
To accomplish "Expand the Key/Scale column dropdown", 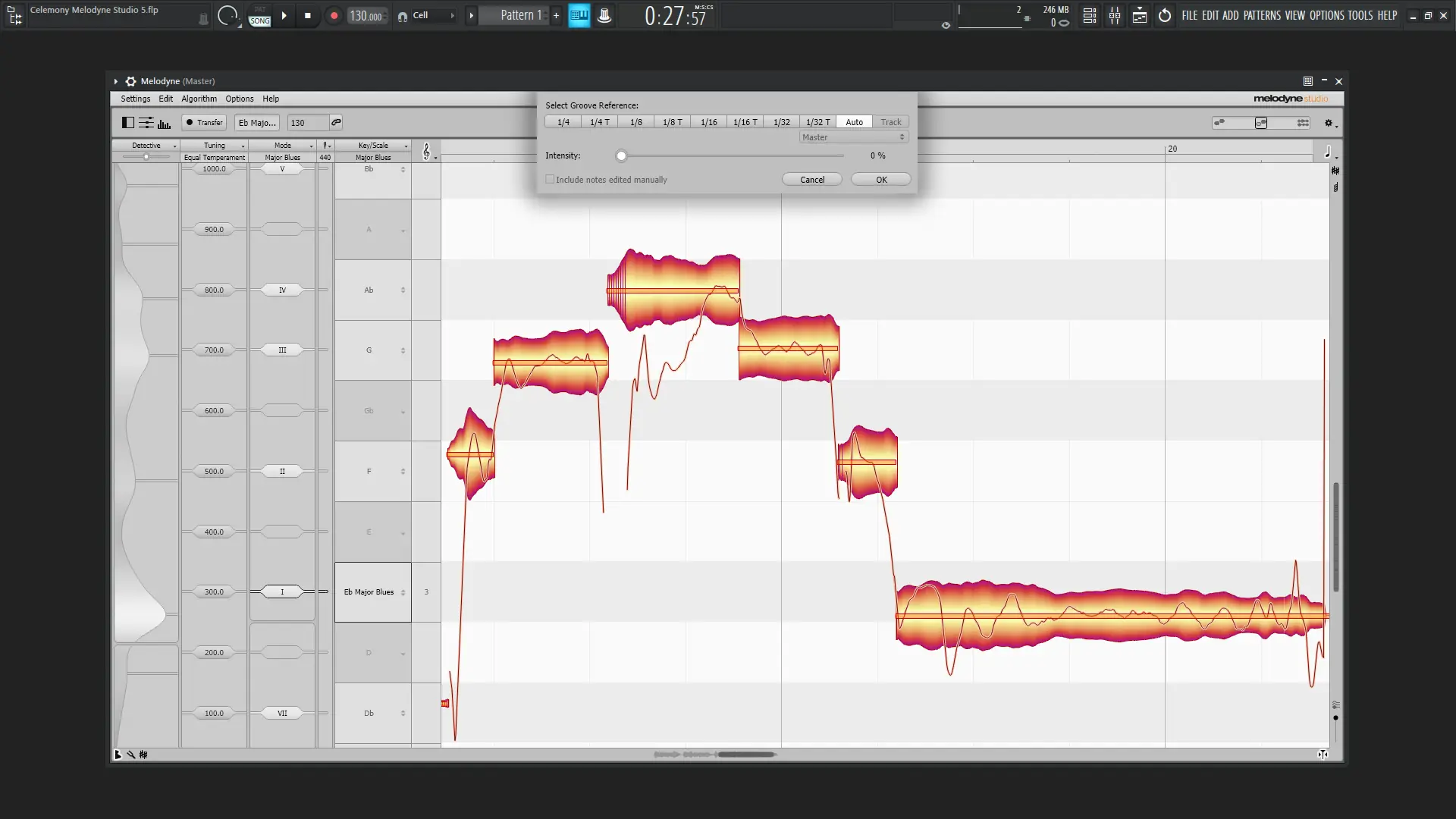I will point(406,146).
